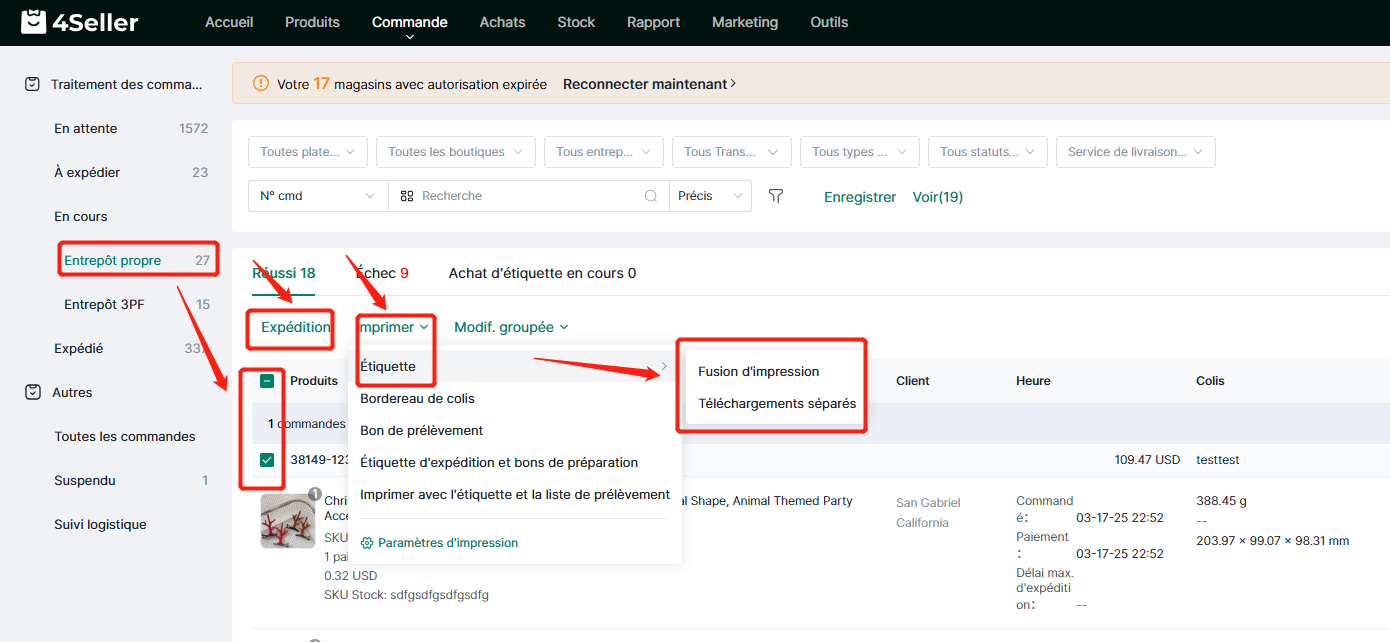Click the 4Seller logo icon

pyautogui.click(x=34, y=21)
